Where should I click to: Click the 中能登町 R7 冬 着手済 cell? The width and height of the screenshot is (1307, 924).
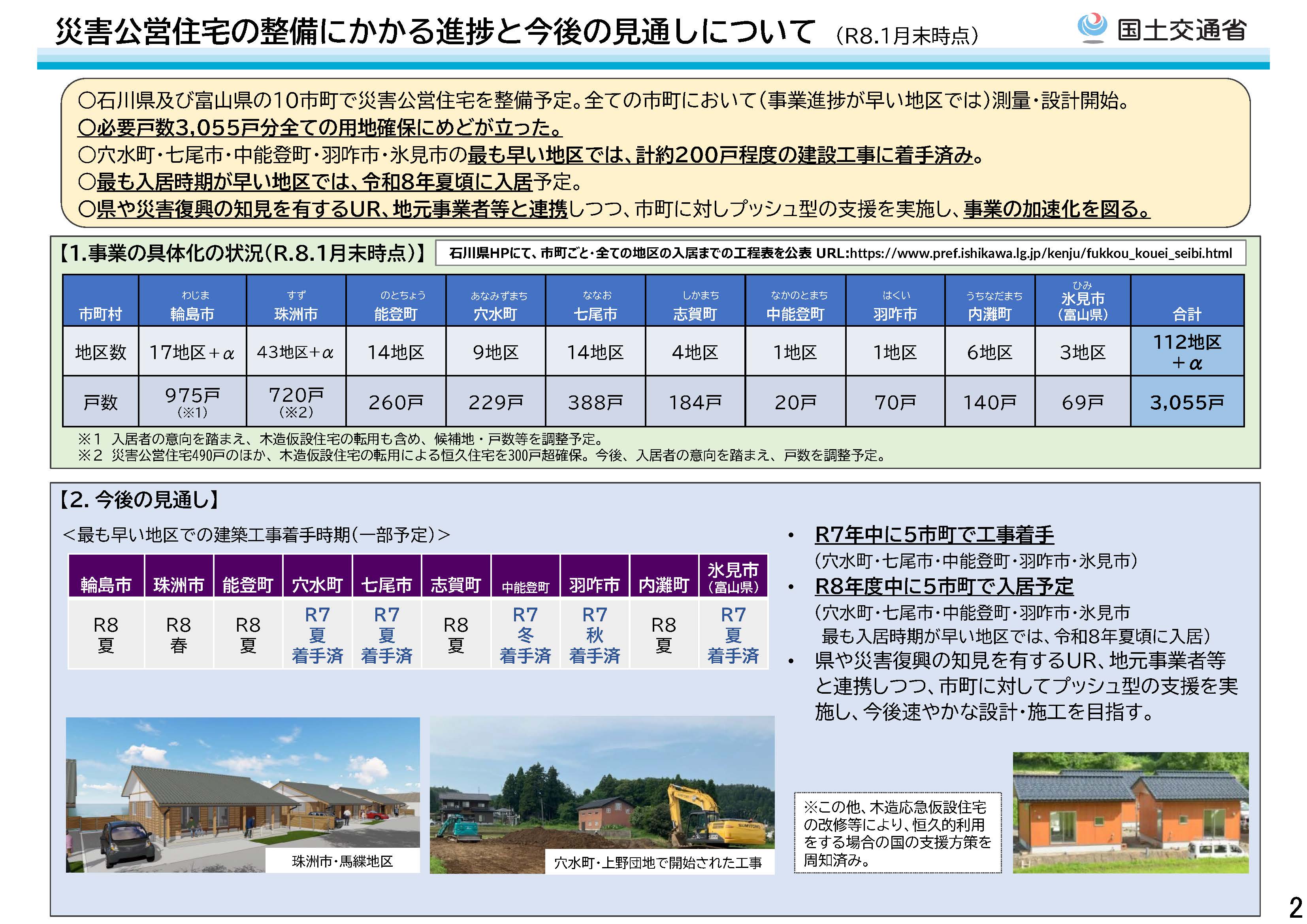tap(525, 634)
